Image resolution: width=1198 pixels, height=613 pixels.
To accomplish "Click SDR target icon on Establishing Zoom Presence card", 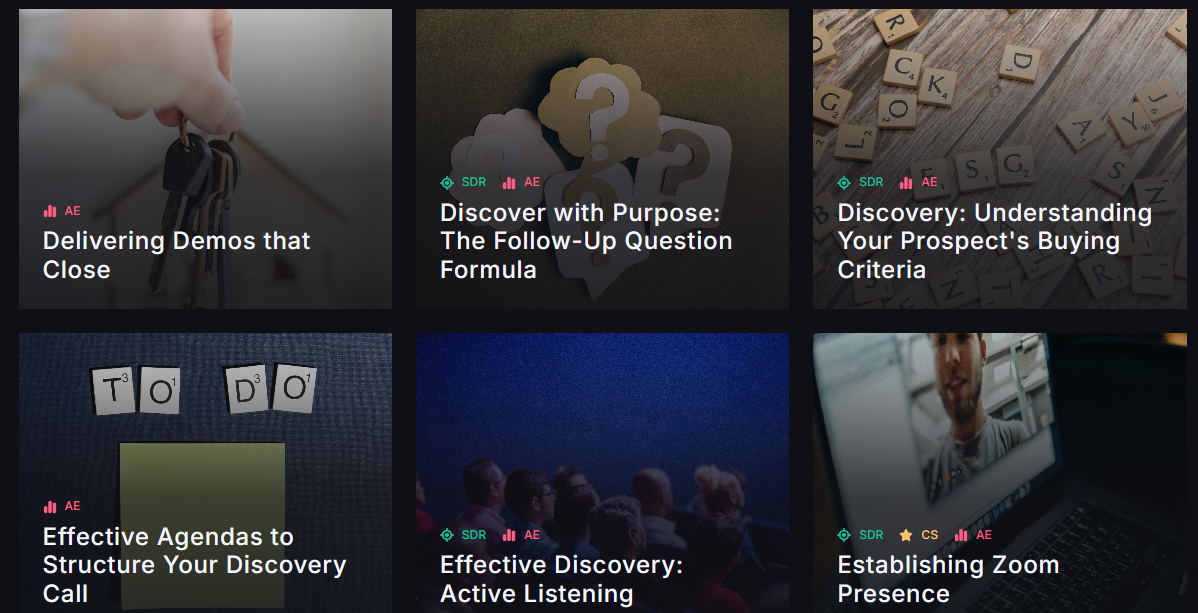I will click(844, 535).
